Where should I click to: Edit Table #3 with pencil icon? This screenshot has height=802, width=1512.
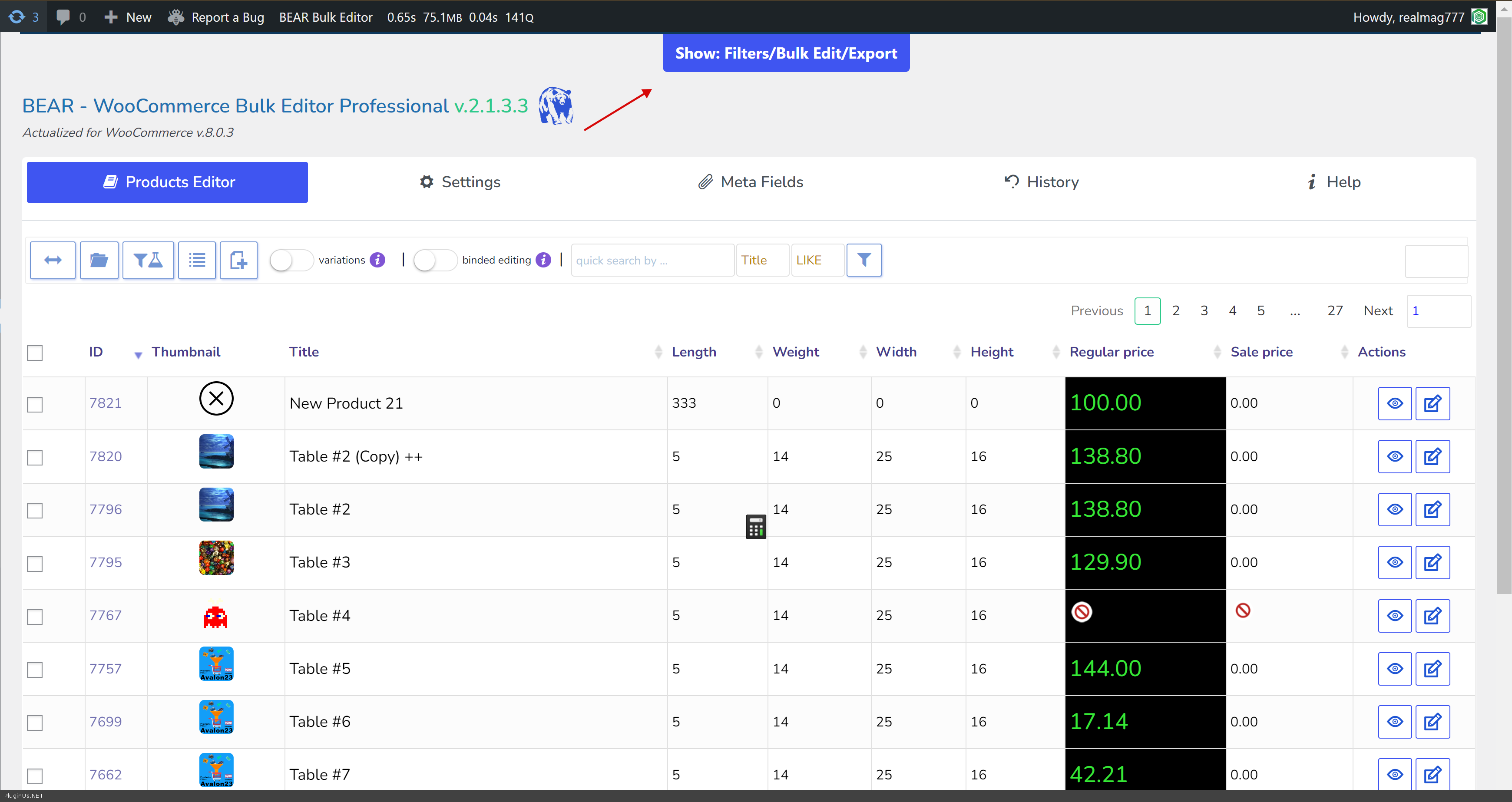click(x=1432, y=563)
